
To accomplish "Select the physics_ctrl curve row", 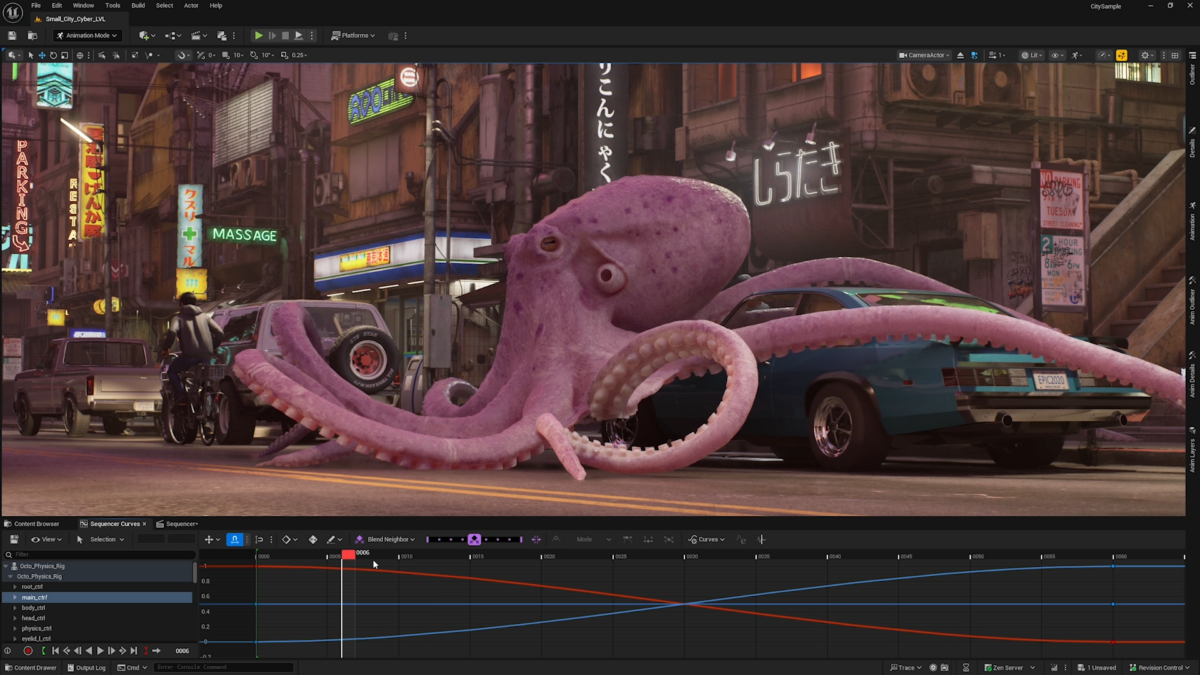I will tap(98, 629).
